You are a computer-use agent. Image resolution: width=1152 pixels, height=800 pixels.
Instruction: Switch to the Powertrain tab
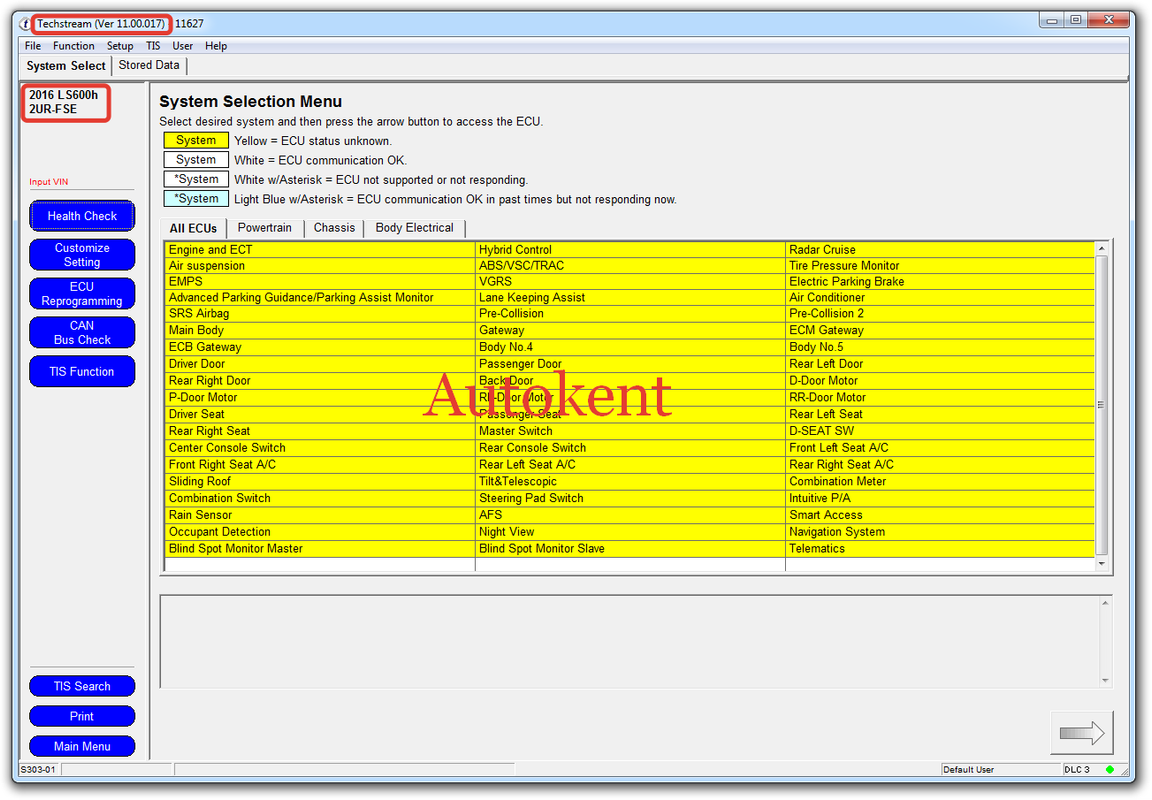pyautogui.click(x=264, y=228)
